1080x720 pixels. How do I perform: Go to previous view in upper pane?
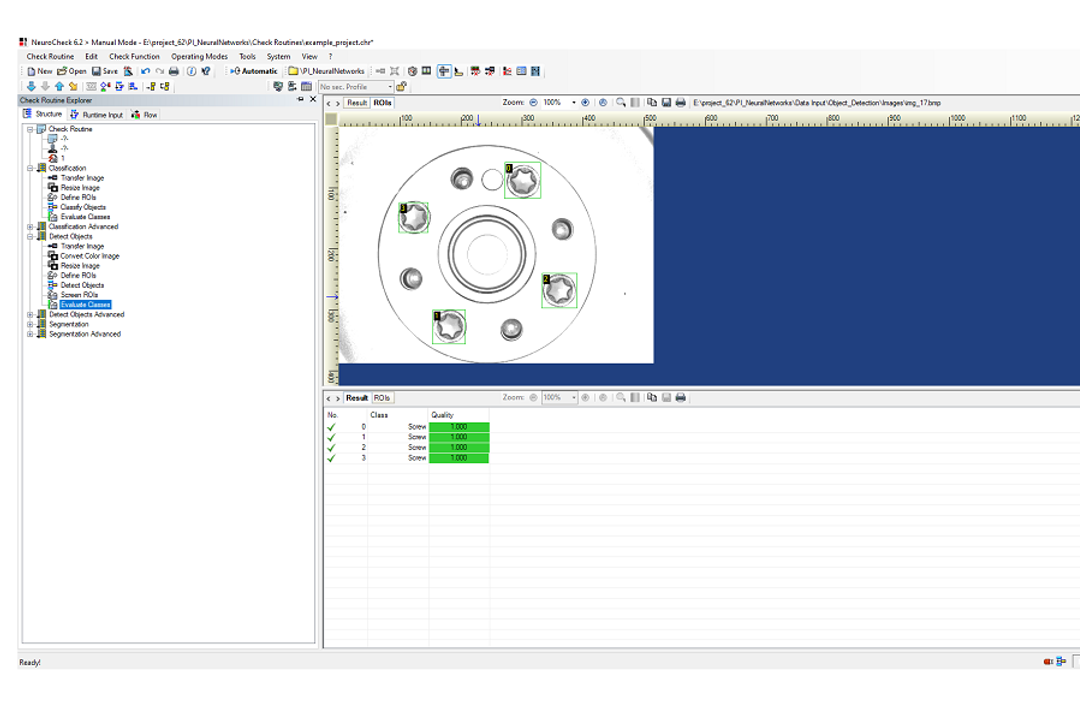(x=329, y=103)
